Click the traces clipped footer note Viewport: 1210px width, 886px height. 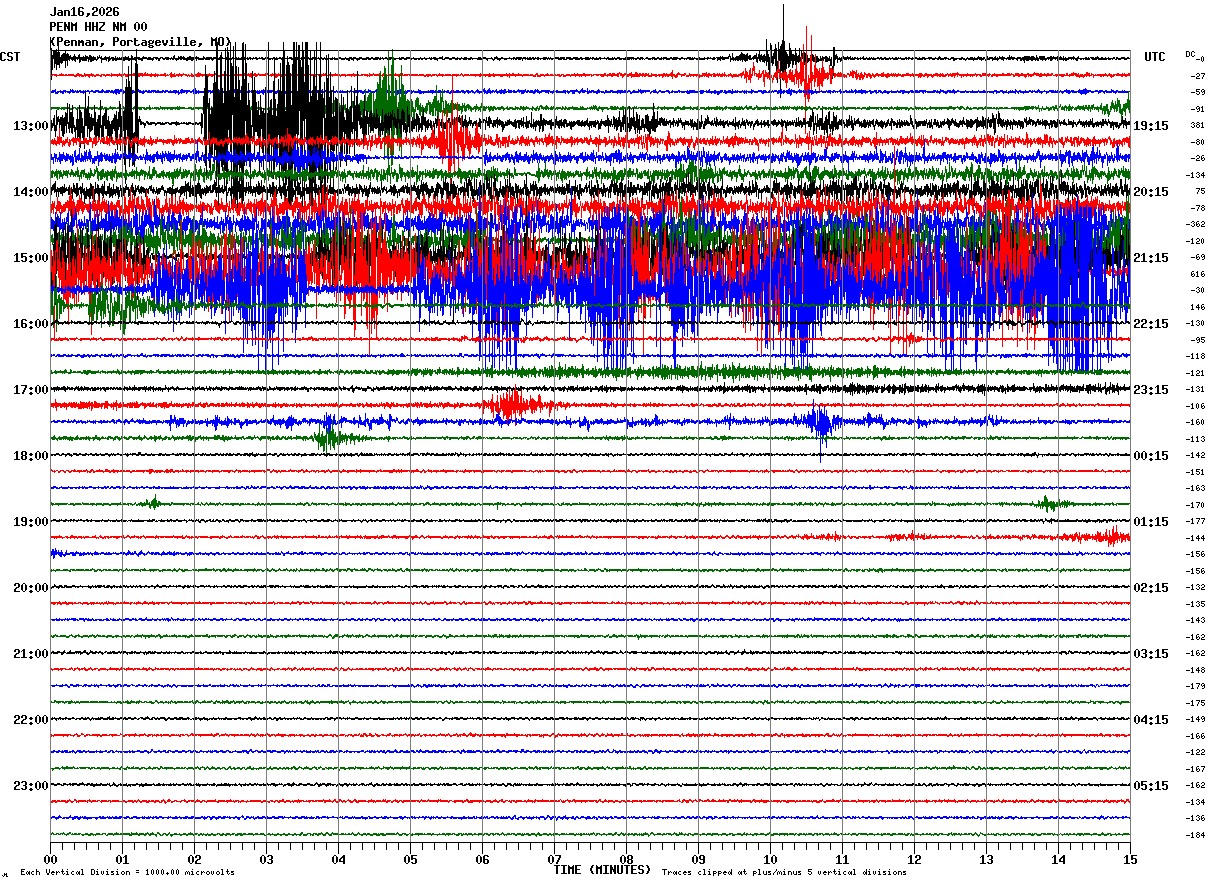tap(784, 872)
